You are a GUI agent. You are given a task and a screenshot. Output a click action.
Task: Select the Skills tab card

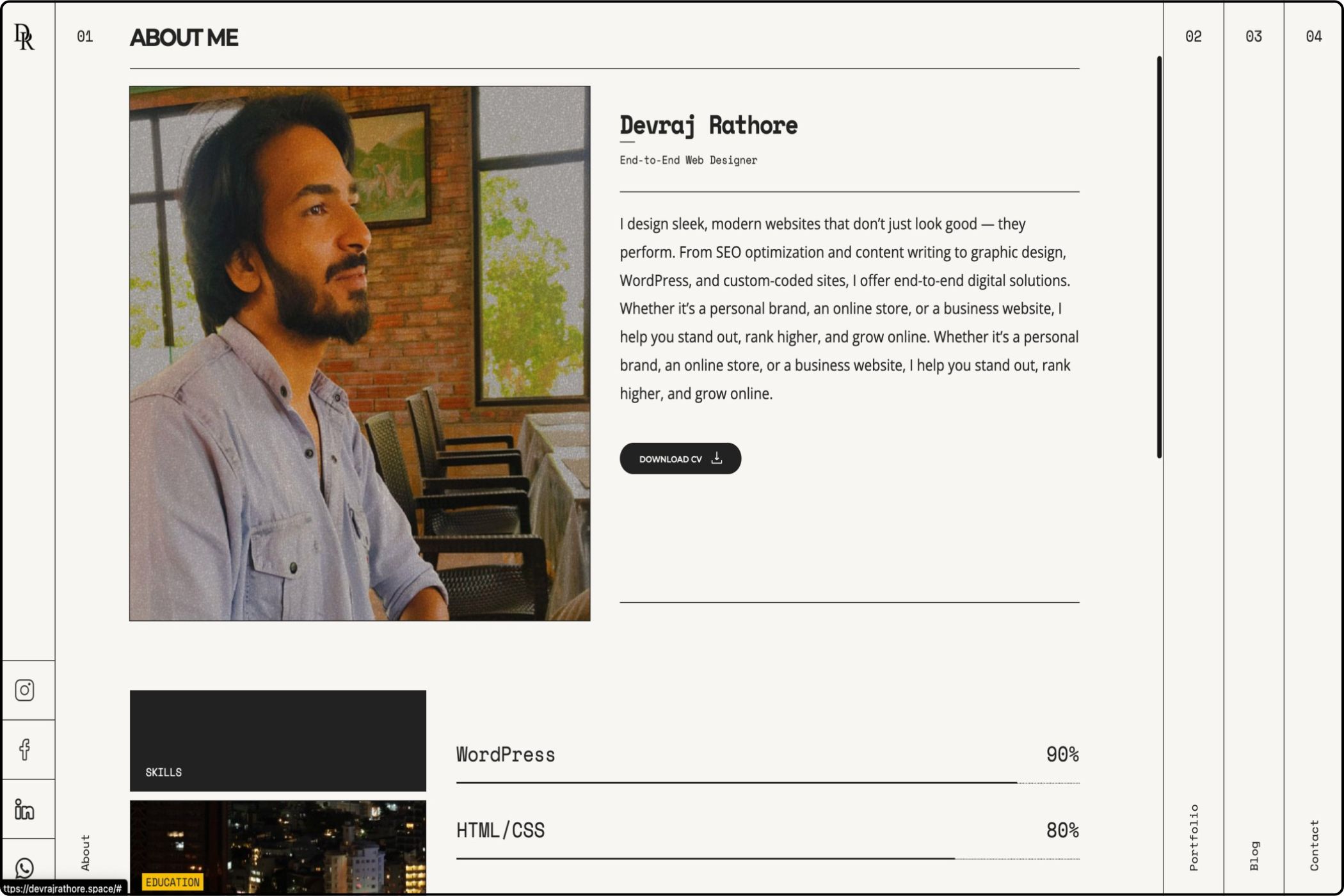click(278, 740)
